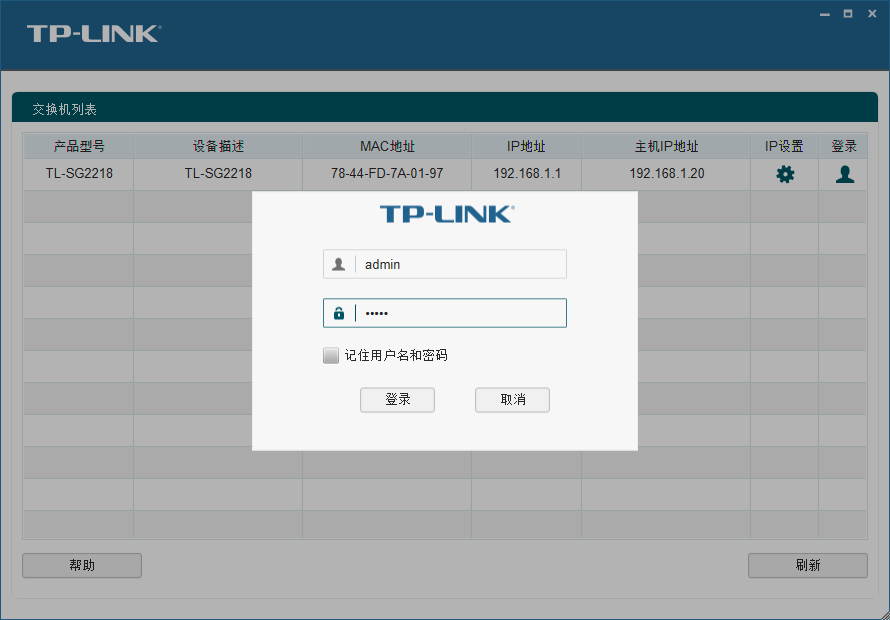
Task: Select the 设备描述 column header
Action: tap(218, 146)
